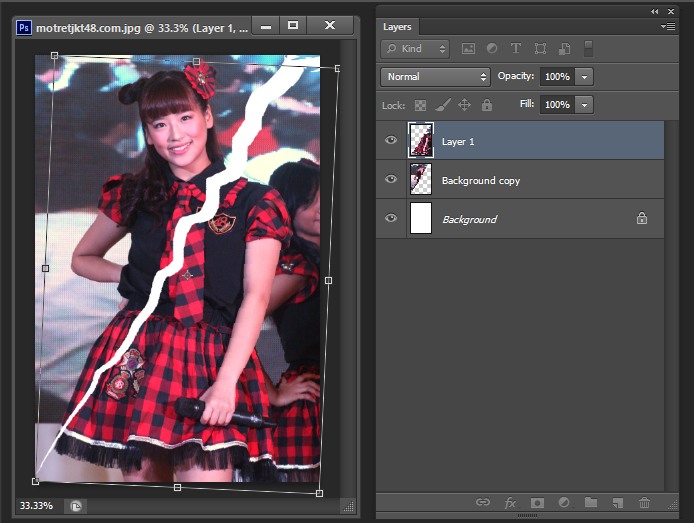Filter layers by smart objects icon
Screen dimensions: 694x523
point(564,49)
